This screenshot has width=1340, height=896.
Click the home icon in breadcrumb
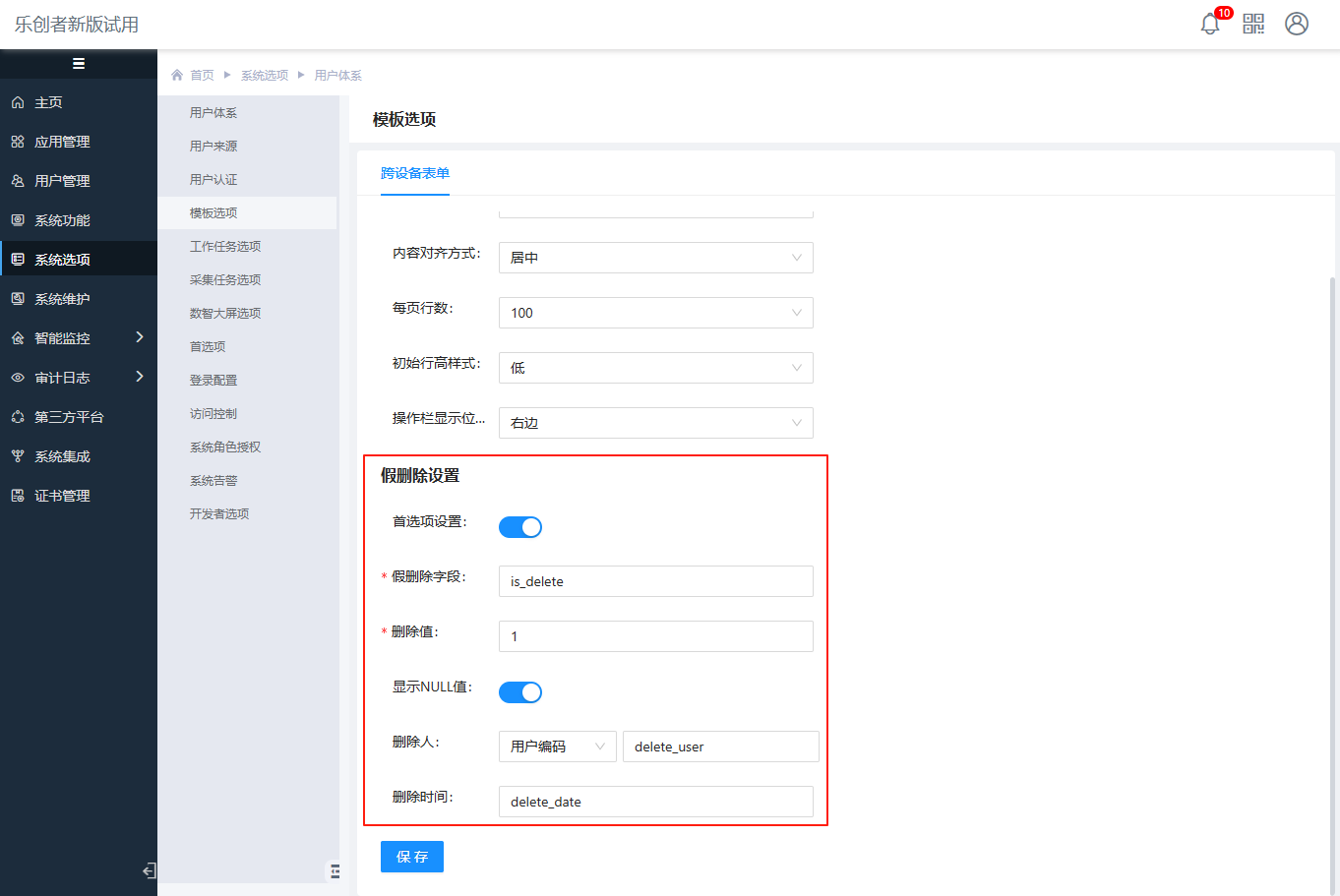(177, 75)
